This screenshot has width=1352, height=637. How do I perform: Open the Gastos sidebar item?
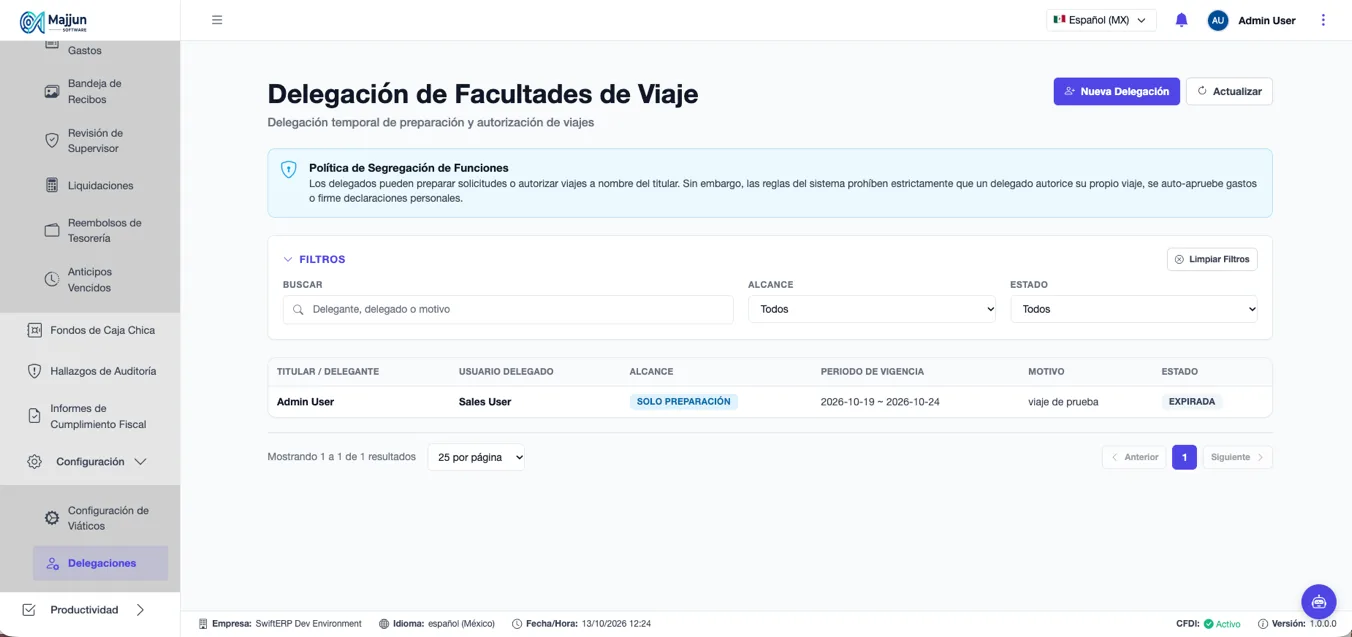click(85, 50)
